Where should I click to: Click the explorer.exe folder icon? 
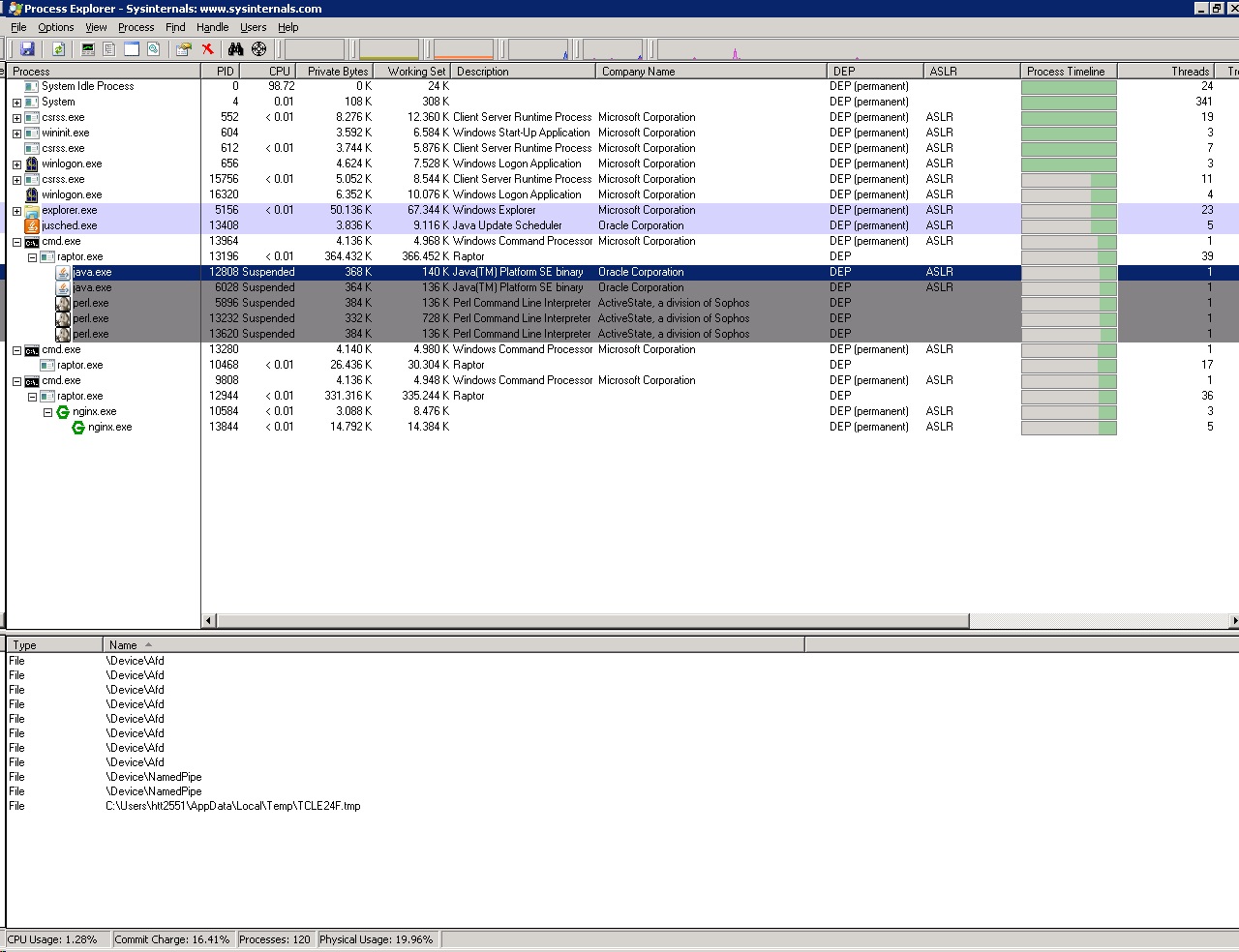32,210
